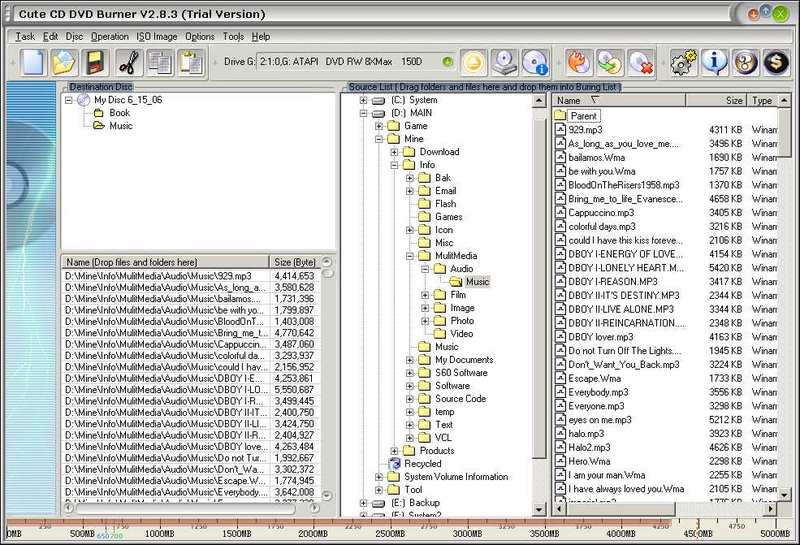
Task: Collapse the MulitMedia folder
Action: [410, 256]
